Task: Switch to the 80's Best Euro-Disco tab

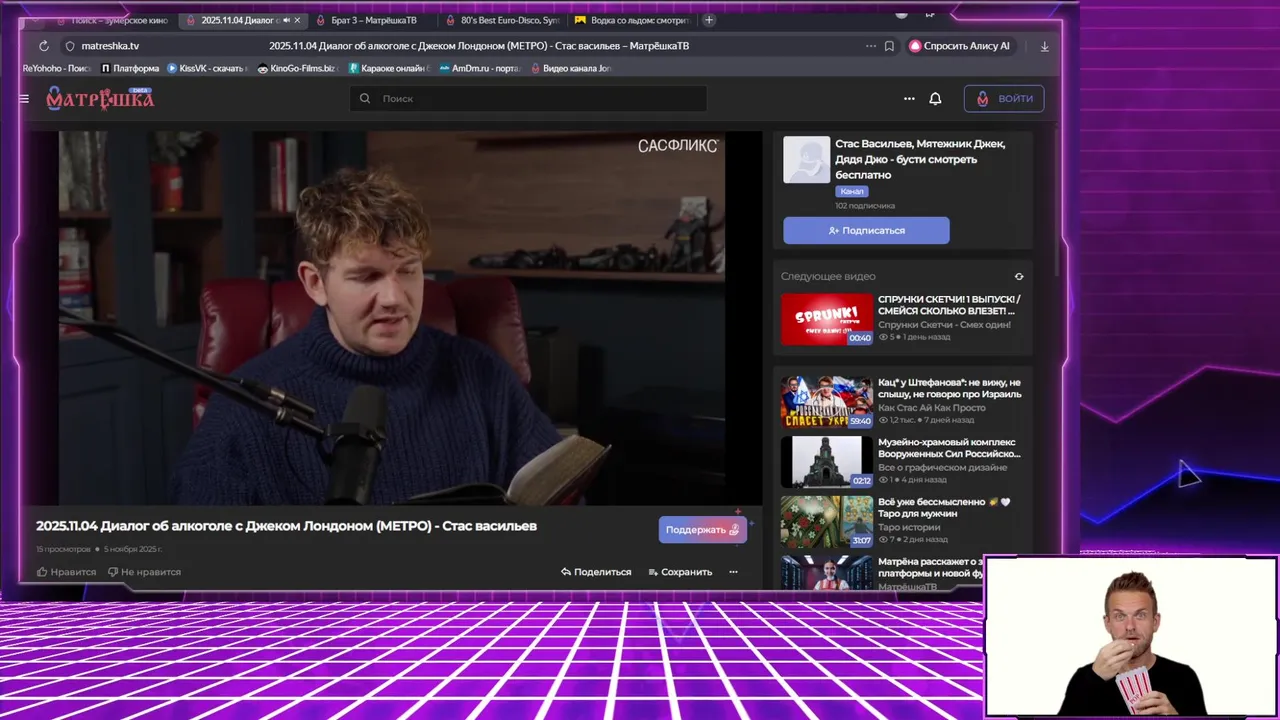Action: [503, 20]
